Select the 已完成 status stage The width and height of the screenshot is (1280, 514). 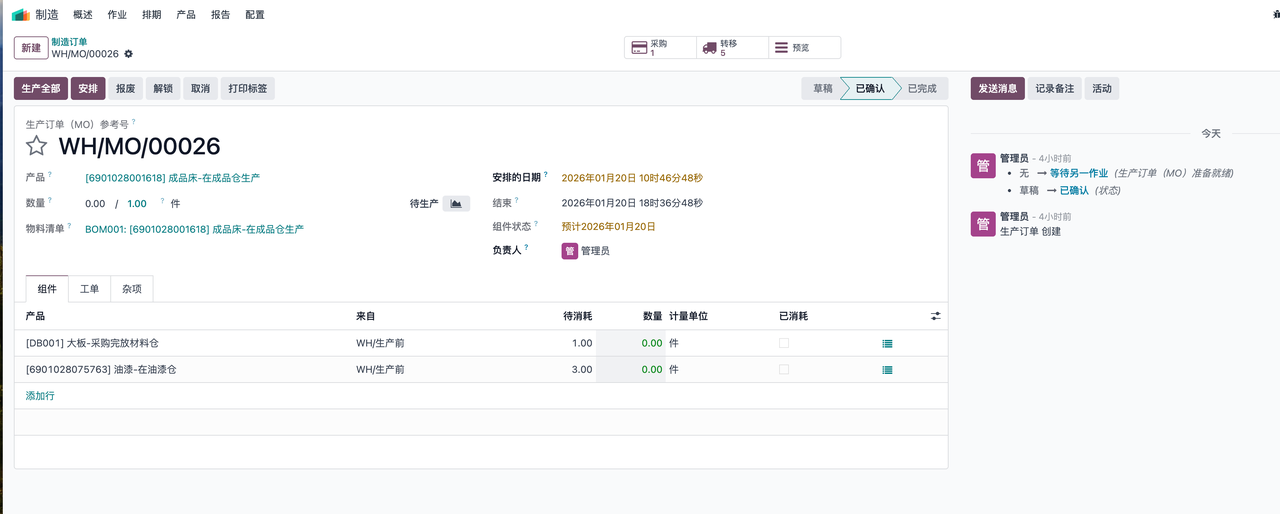(x=922, y=88)
